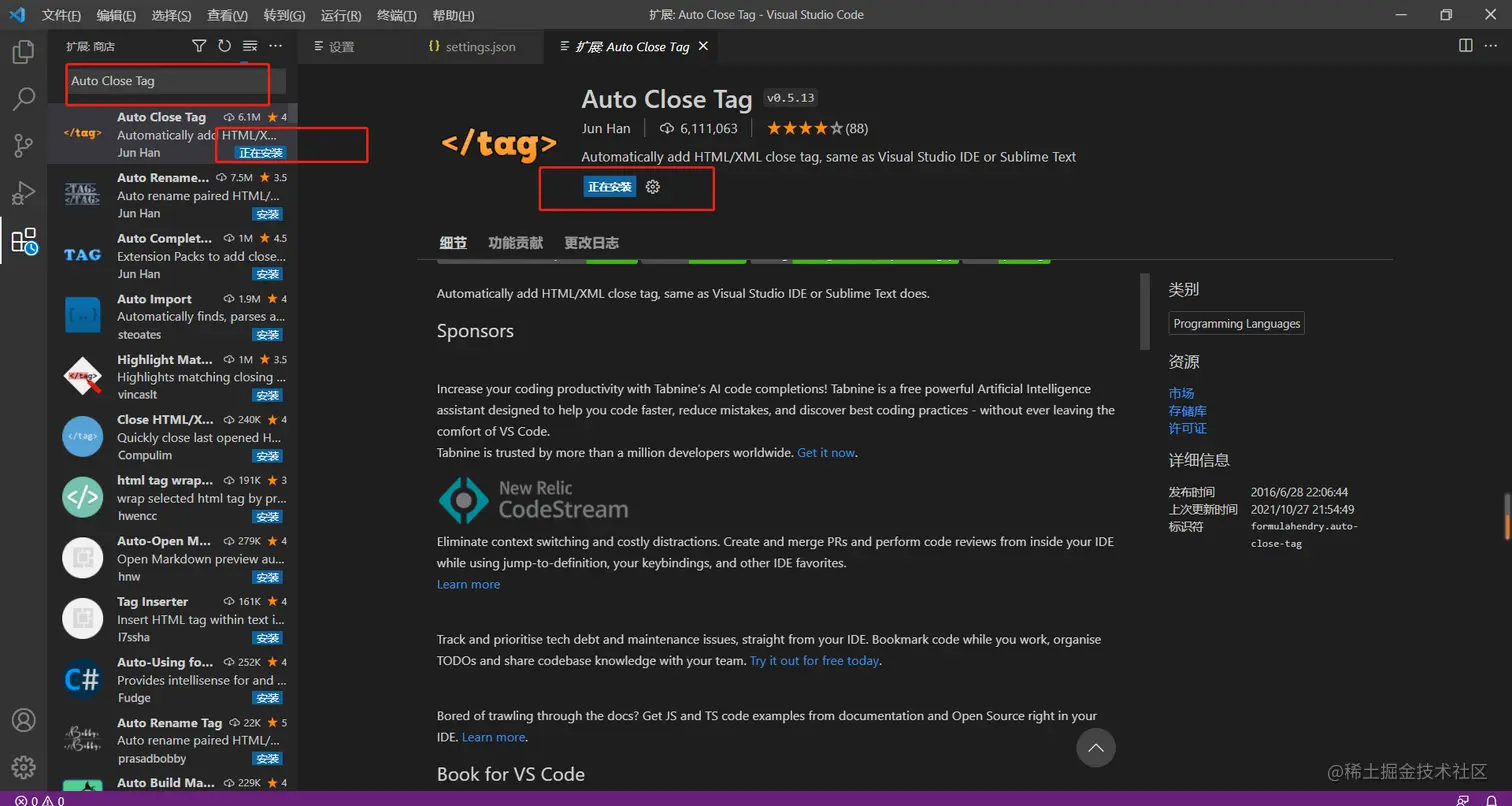The height and width of the screenshot is (806, 1512).
Task: Open editor more actions ellipsis
Action: pos(1491,46)
